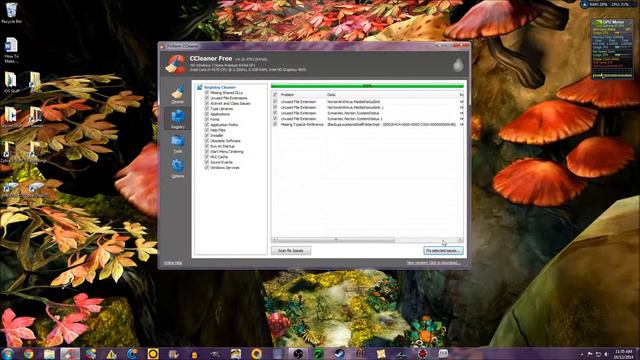Toggle the Fonts checkbox
640x360 pixels.
coord(207,119)
